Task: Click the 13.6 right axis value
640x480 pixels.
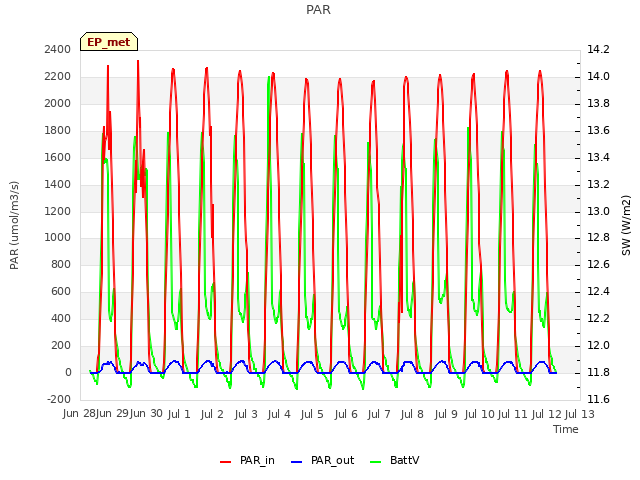Action: 598,130
